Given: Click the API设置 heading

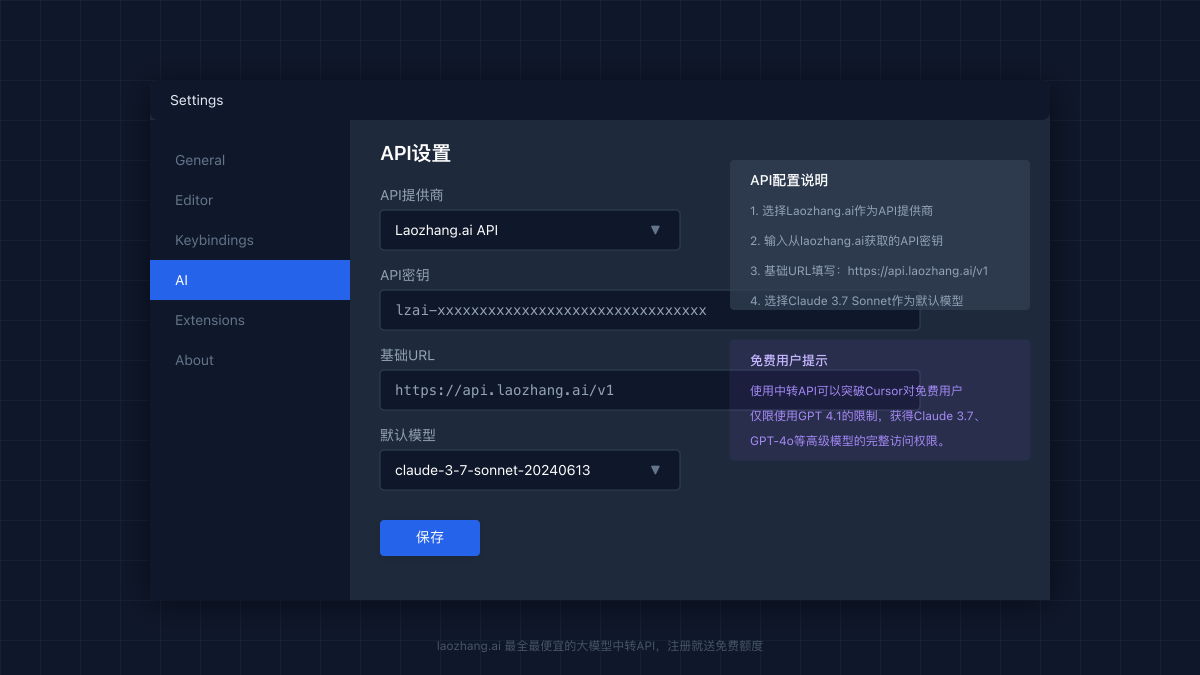Looking at the screenshot, I should click(415, 154).
